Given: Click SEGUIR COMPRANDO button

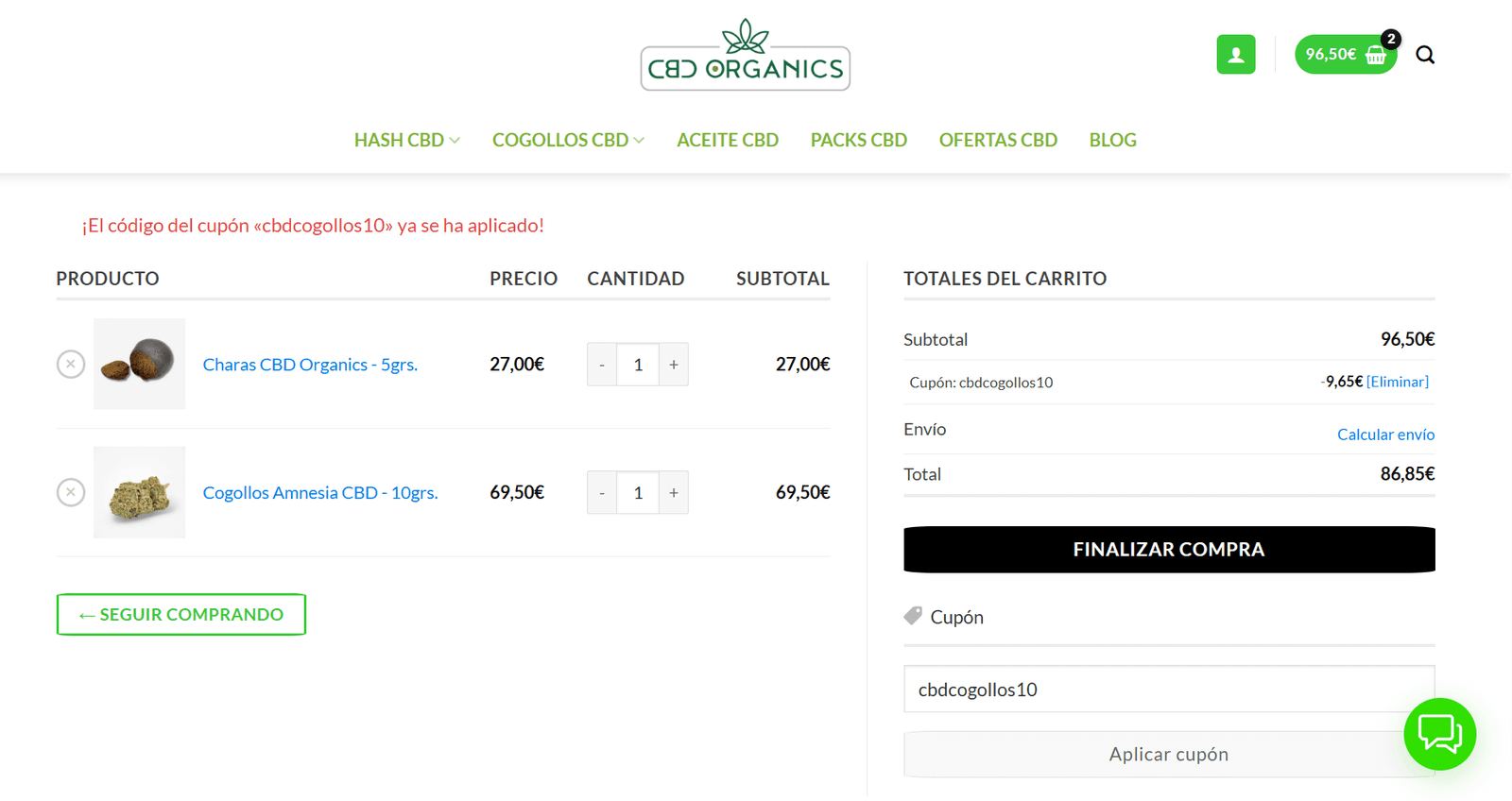Looking at the screenshot, I should [181, 615].
